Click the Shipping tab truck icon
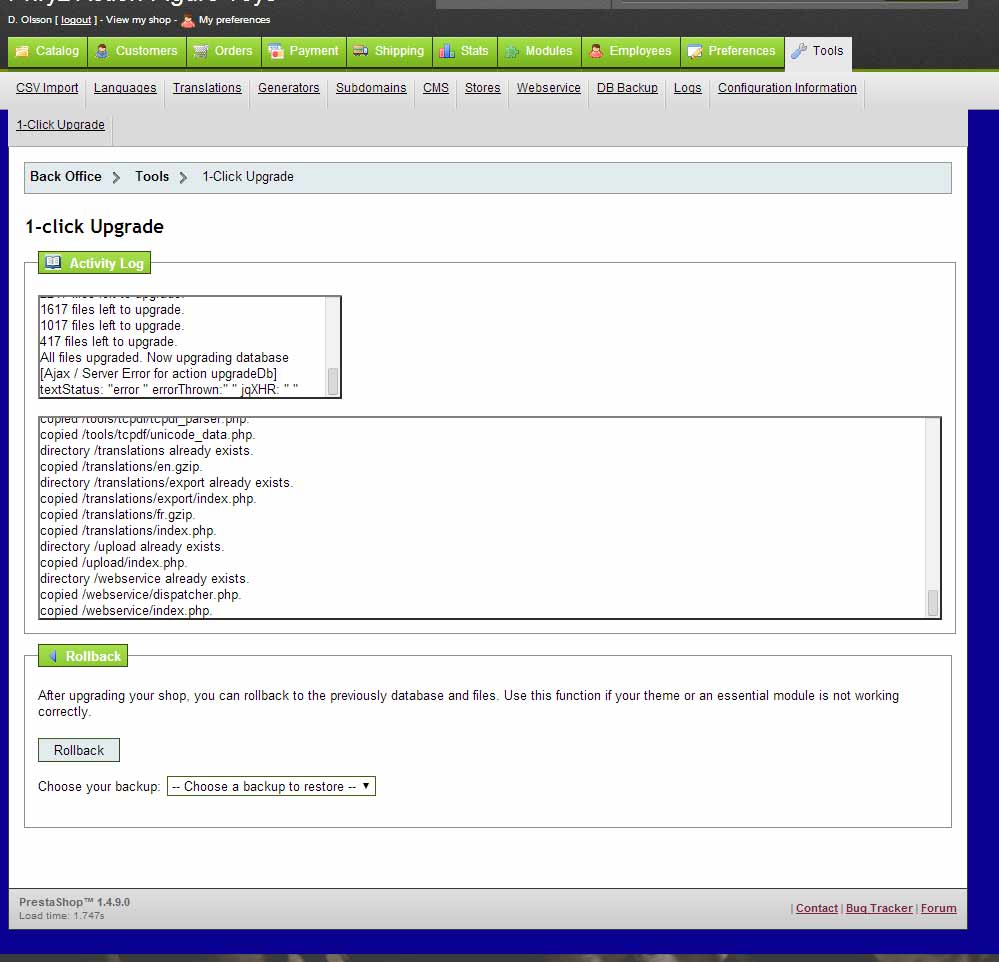 (361, 50)
